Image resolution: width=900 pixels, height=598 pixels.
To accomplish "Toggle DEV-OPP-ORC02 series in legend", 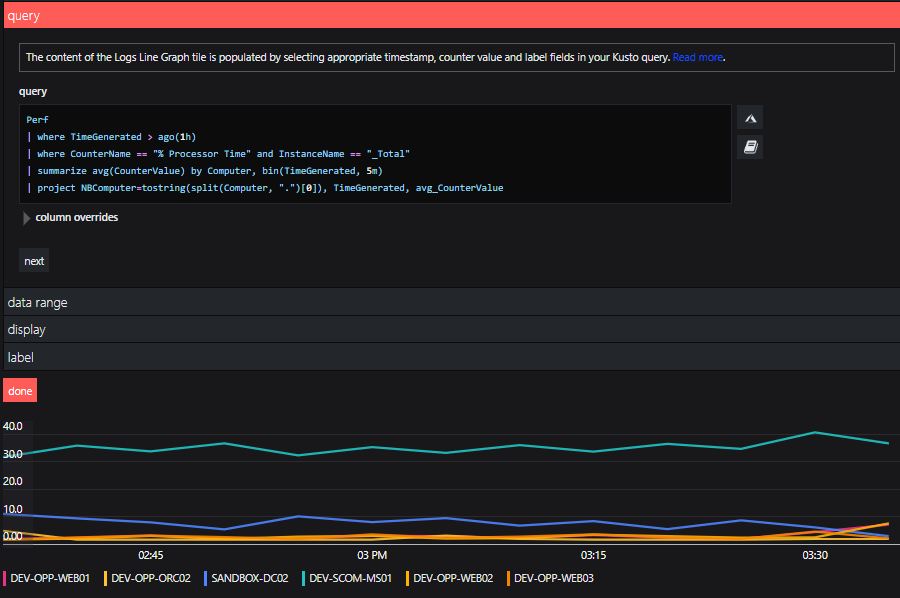I will click(150, 578).
